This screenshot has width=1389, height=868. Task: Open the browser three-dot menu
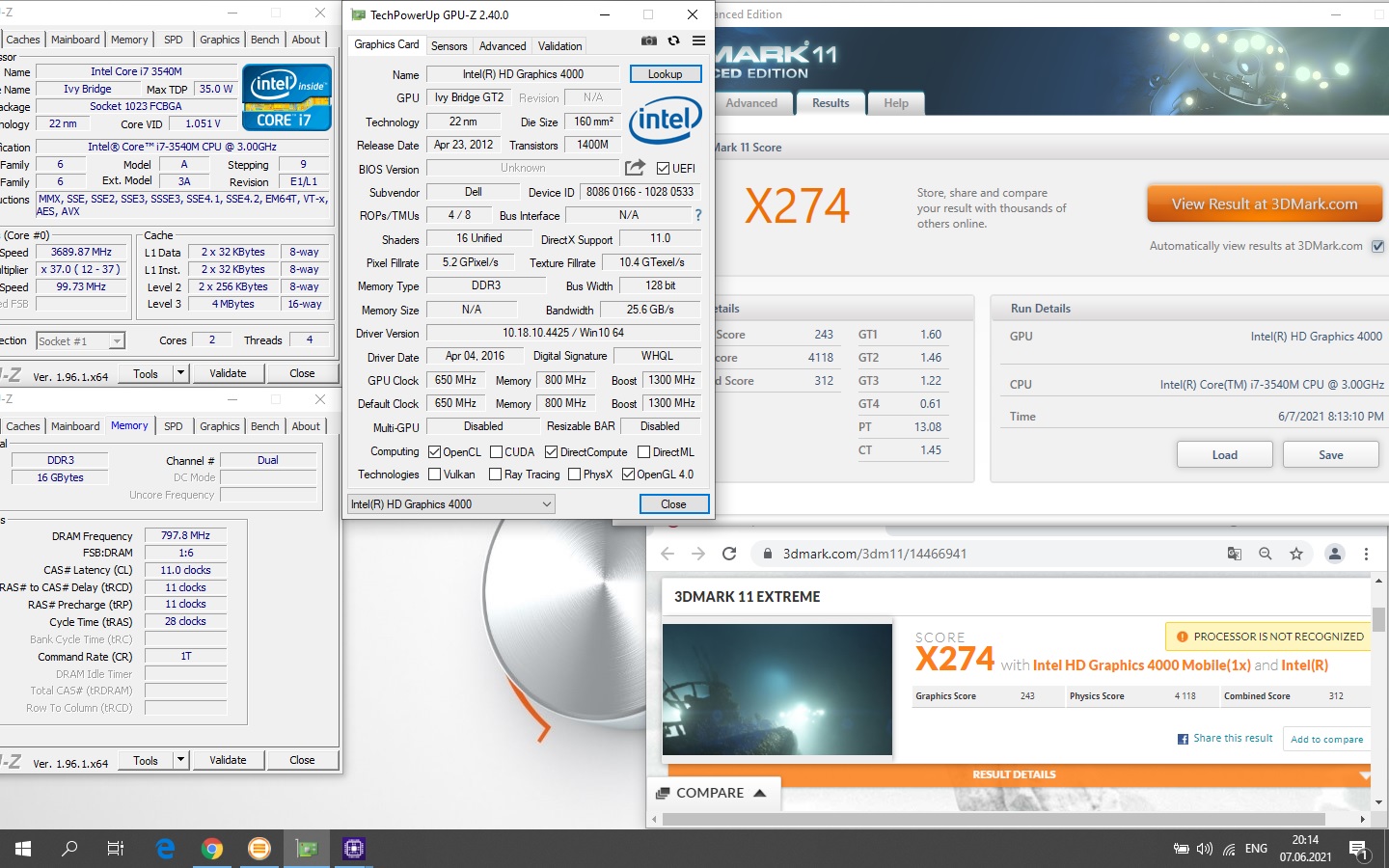point(1366,554)
